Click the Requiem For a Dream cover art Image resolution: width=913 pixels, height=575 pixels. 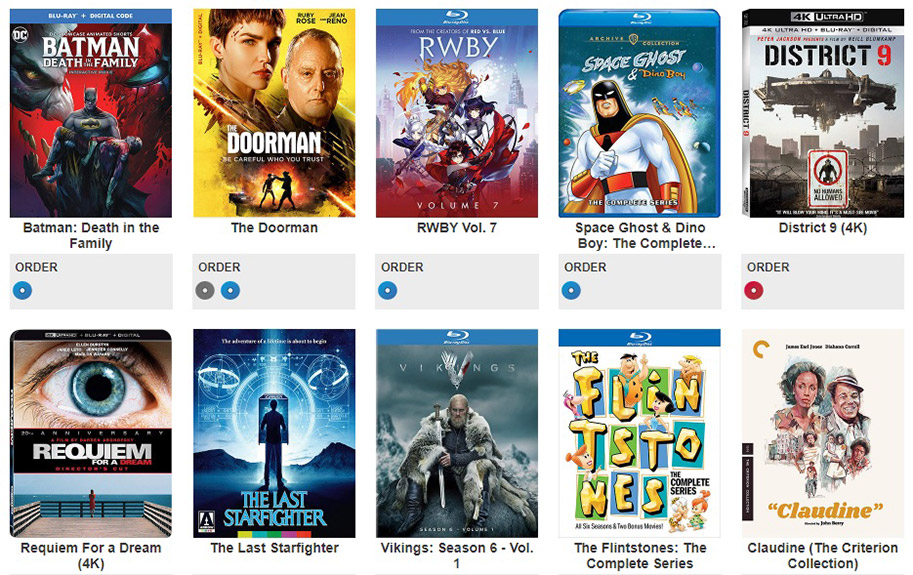click(x=91, y=434)
